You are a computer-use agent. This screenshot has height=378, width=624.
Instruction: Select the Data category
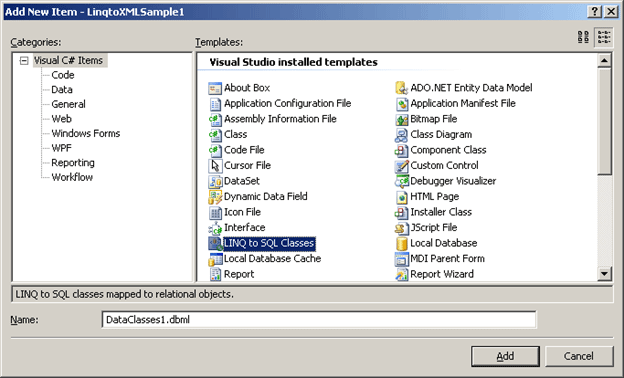(62, 90)
